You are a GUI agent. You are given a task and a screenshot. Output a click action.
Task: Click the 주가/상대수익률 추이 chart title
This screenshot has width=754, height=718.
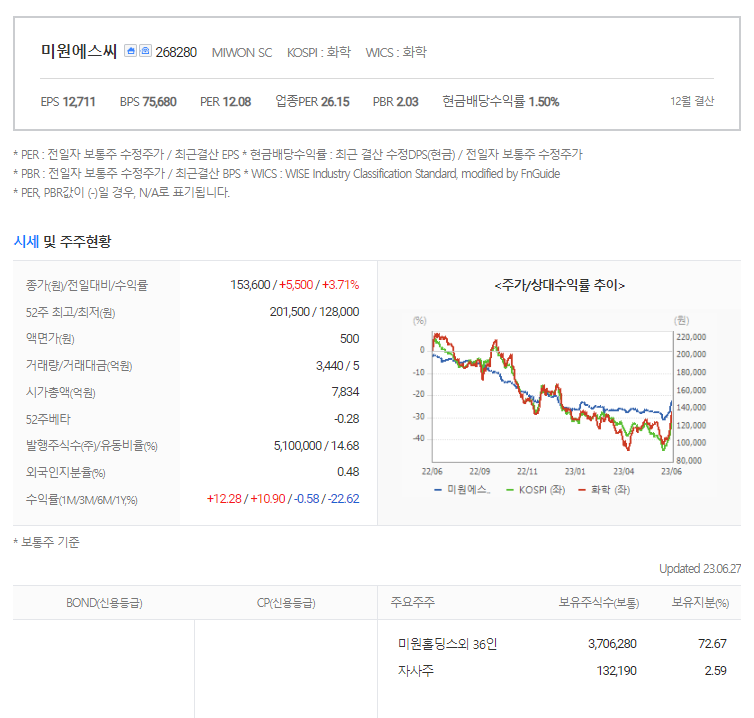tap(560, 285)
